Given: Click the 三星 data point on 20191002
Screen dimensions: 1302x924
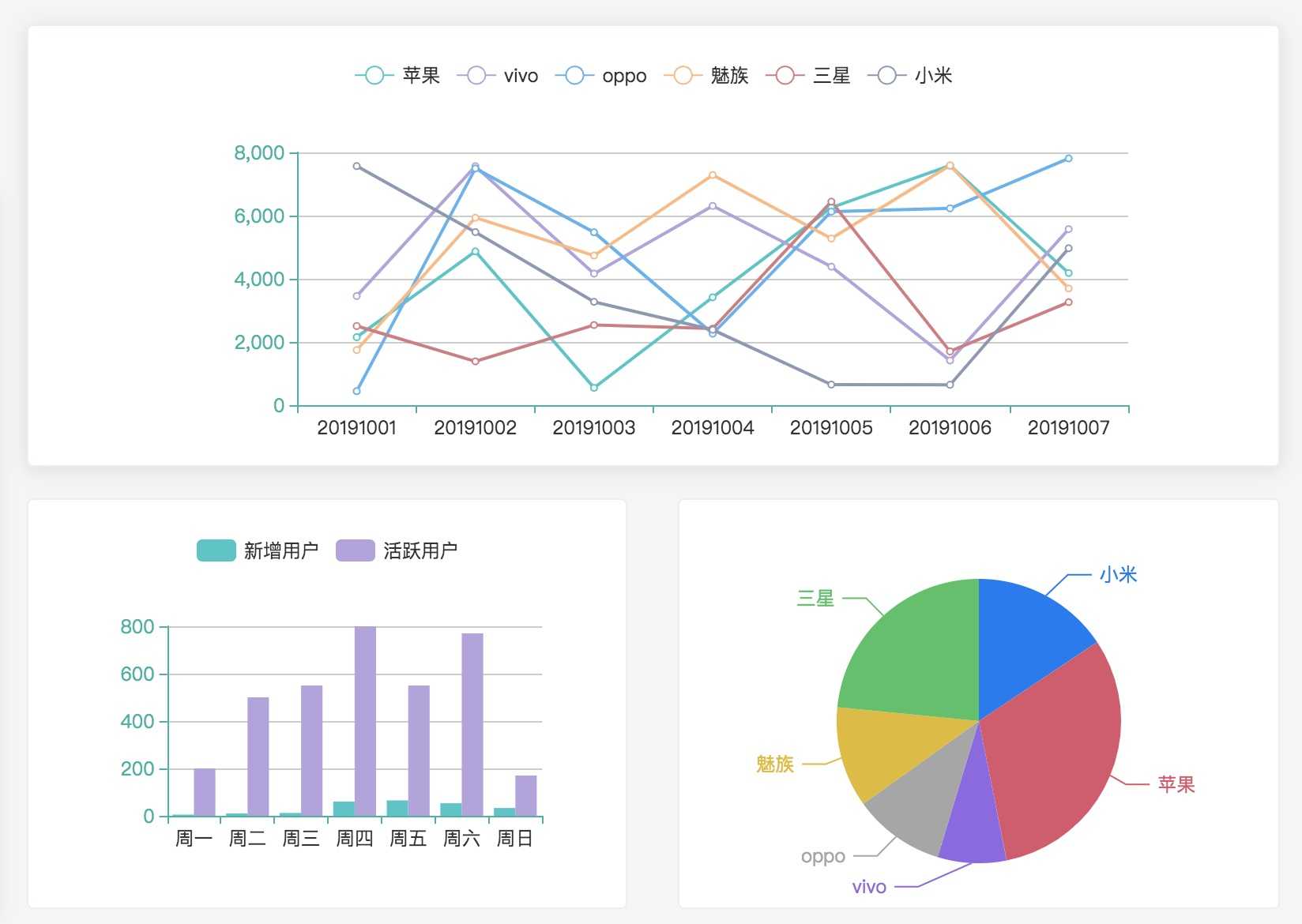Looking at the screenshot, I should [x=475, y=362].
